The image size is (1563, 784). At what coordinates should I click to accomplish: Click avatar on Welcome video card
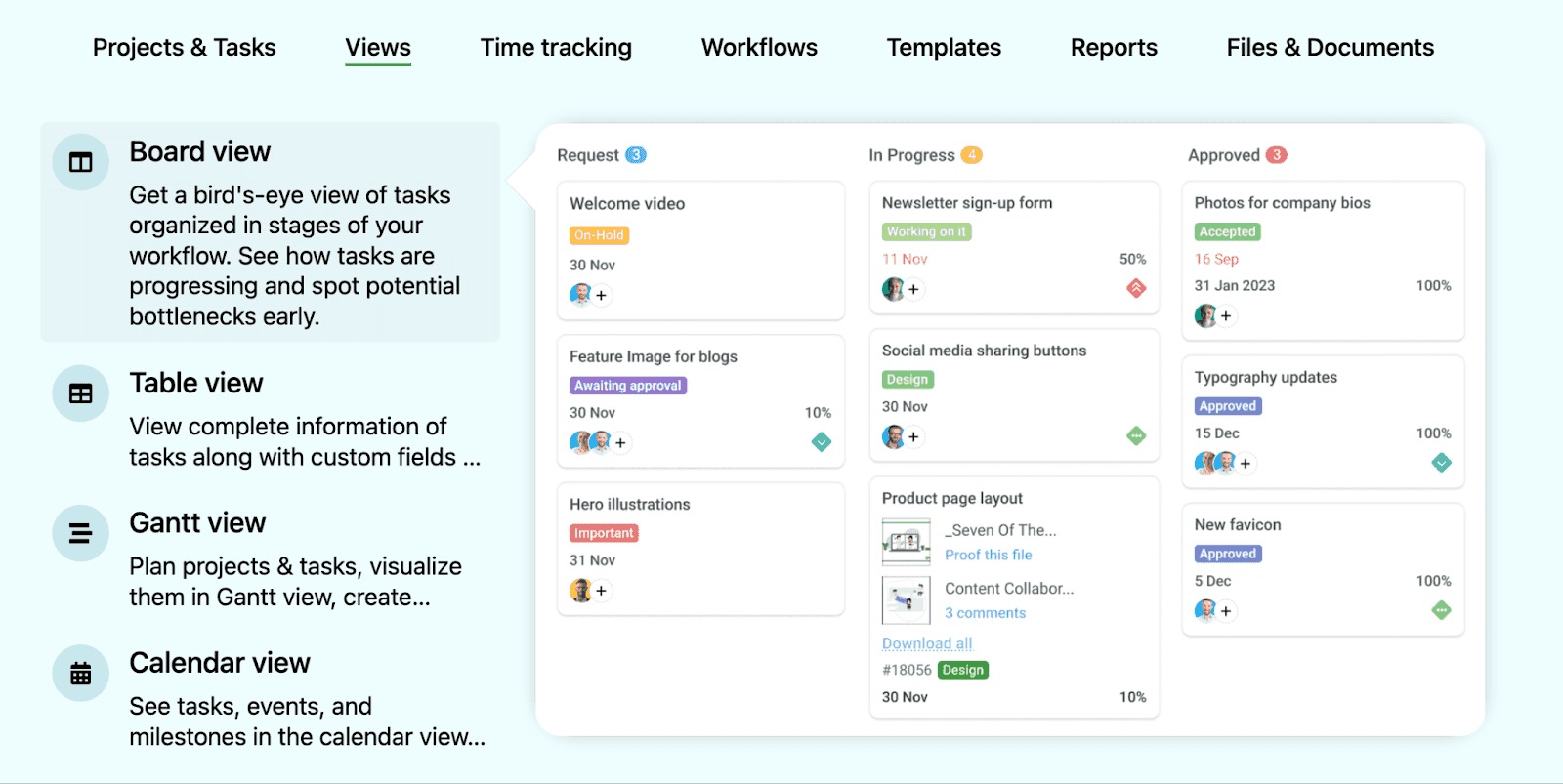[581, 294]
